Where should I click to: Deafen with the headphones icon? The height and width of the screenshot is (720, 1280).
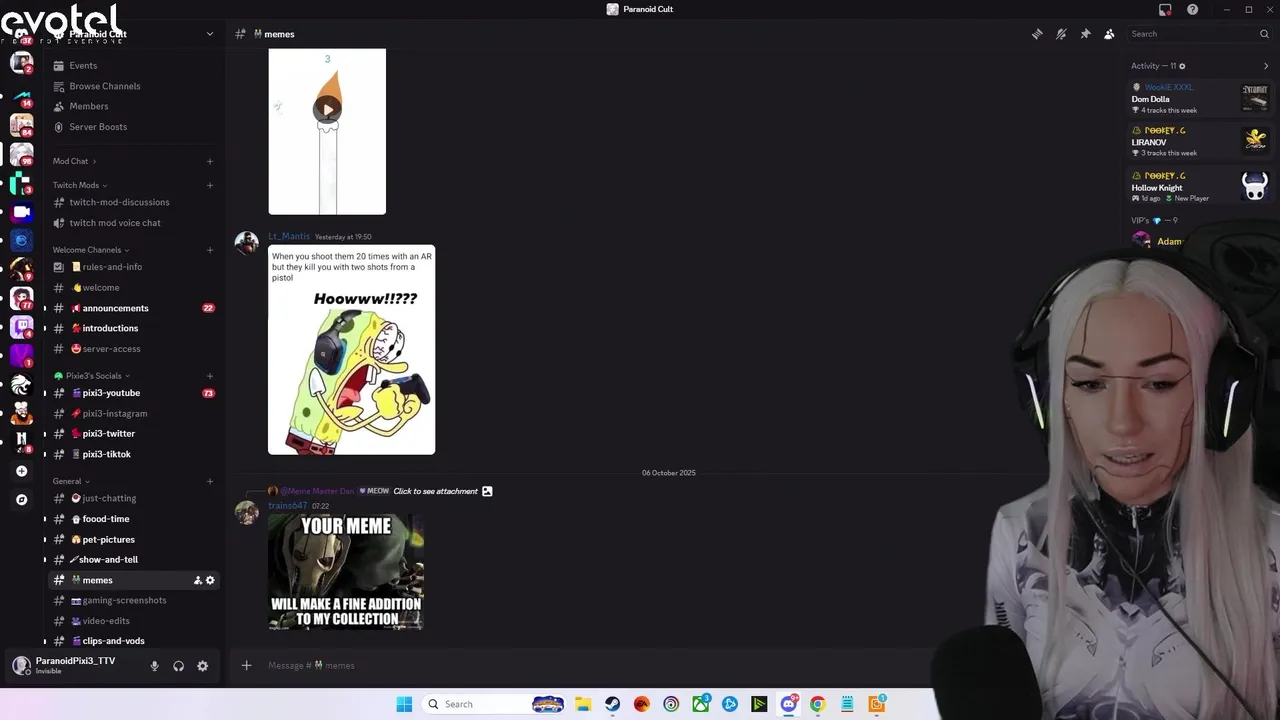point(178,666)
